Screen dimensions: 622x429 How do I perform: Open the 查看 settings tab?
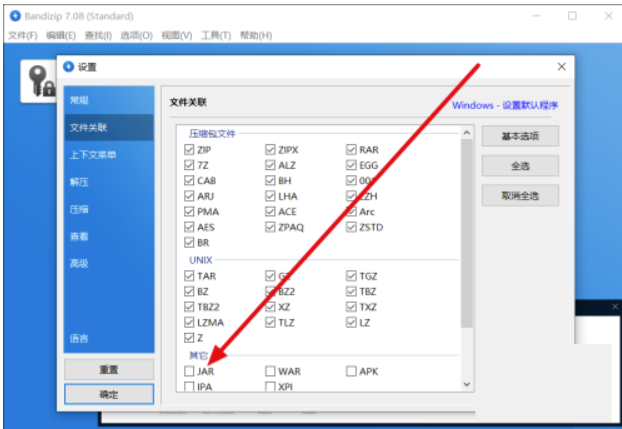(x=109, y=237)
